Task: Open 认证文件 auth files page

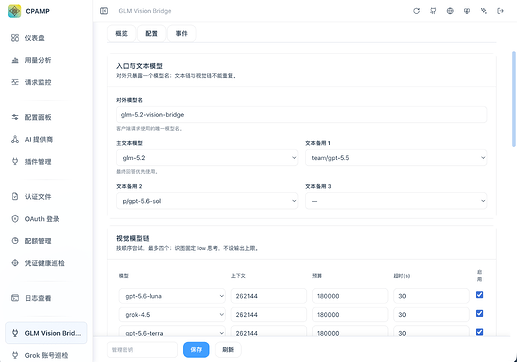Action: 46,197
